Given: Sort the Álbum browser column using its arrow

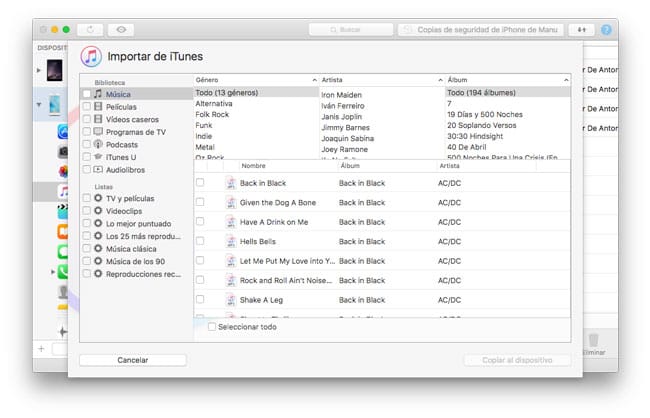Looking at the screenshot, I should [x=566, y=80].
